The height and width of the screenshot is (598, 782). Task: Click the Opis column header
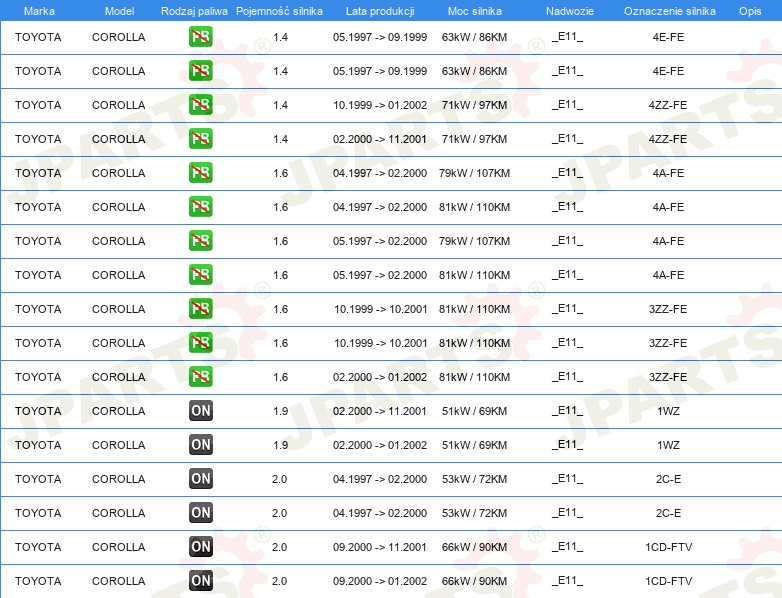click(750, 11)
